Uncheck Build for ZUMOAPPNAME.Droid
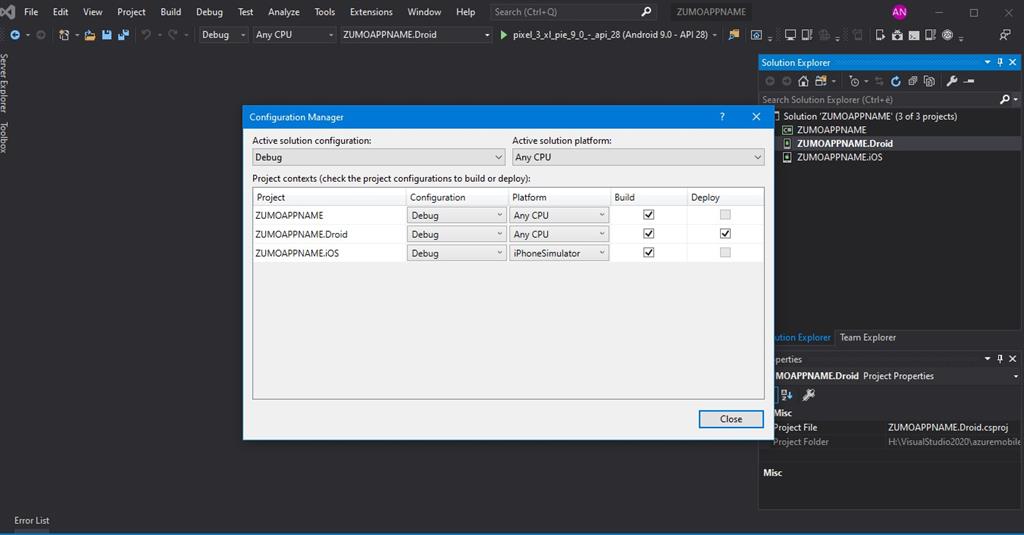Screen dimensions: 1024x535 pos(648,233)
